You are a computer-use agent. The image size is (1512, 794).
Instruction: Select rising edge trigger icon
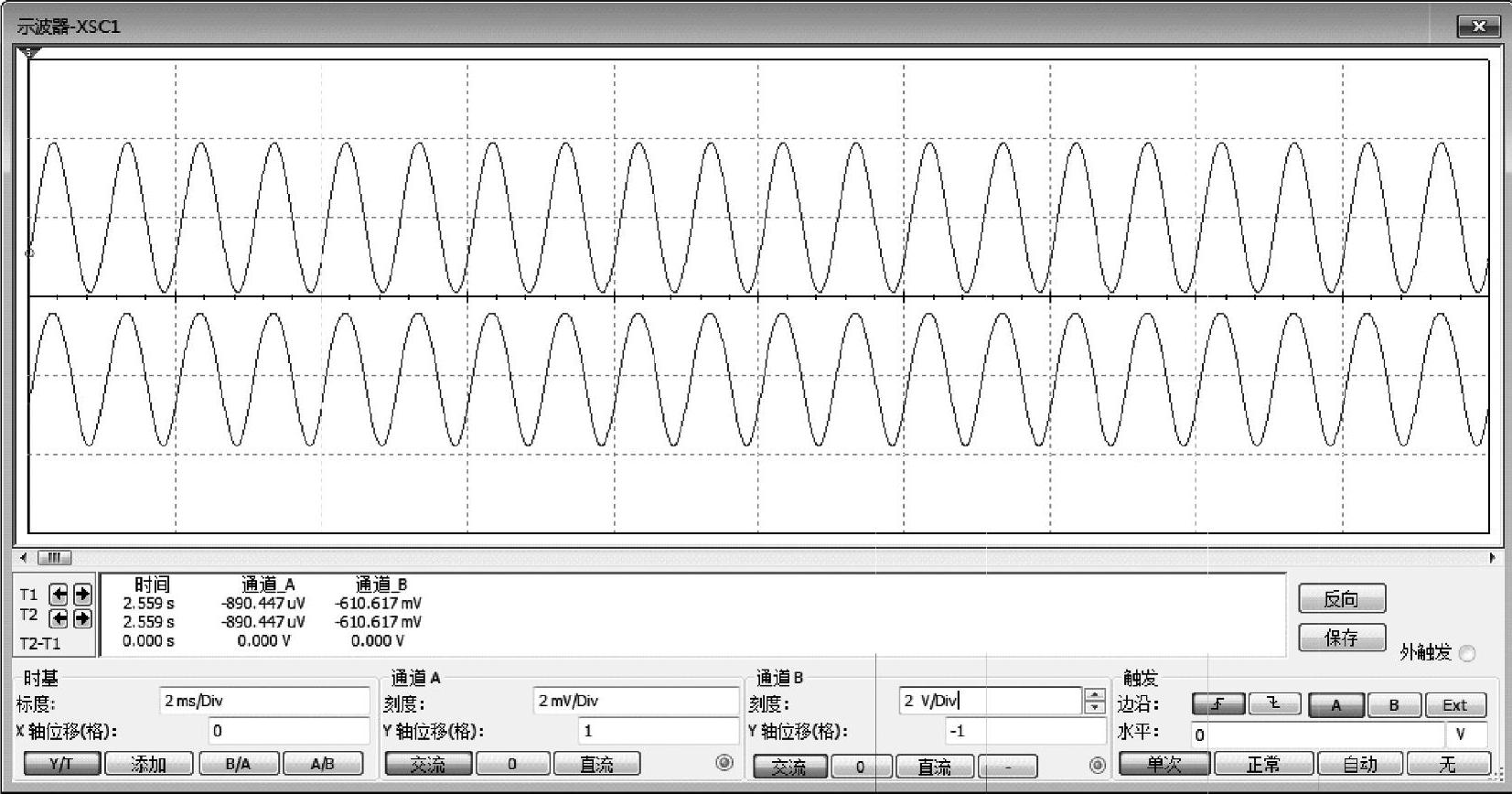1218,704
